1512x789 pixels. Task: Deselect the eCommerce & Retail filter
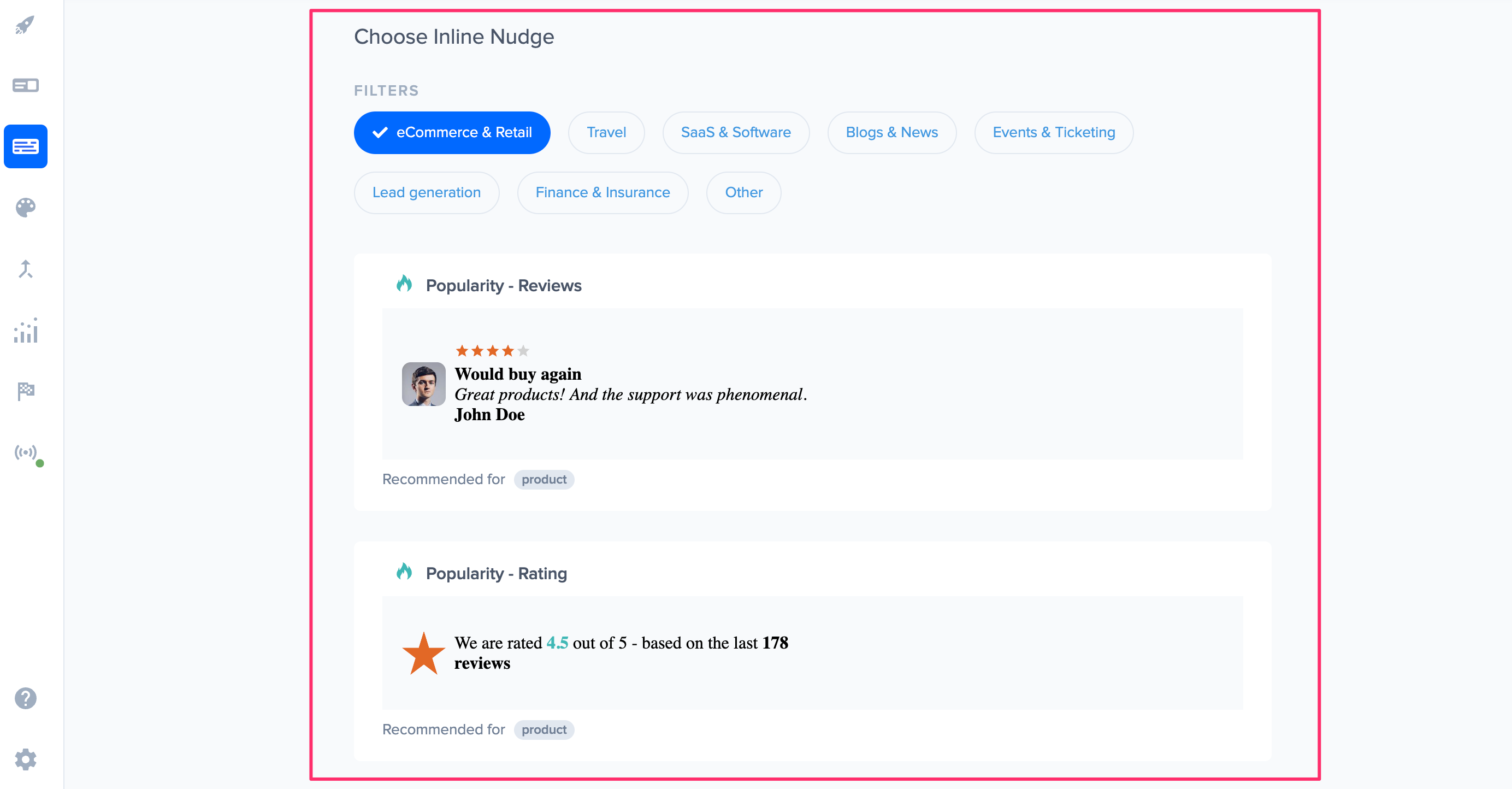pyautogui.click(x=452, y=133)
